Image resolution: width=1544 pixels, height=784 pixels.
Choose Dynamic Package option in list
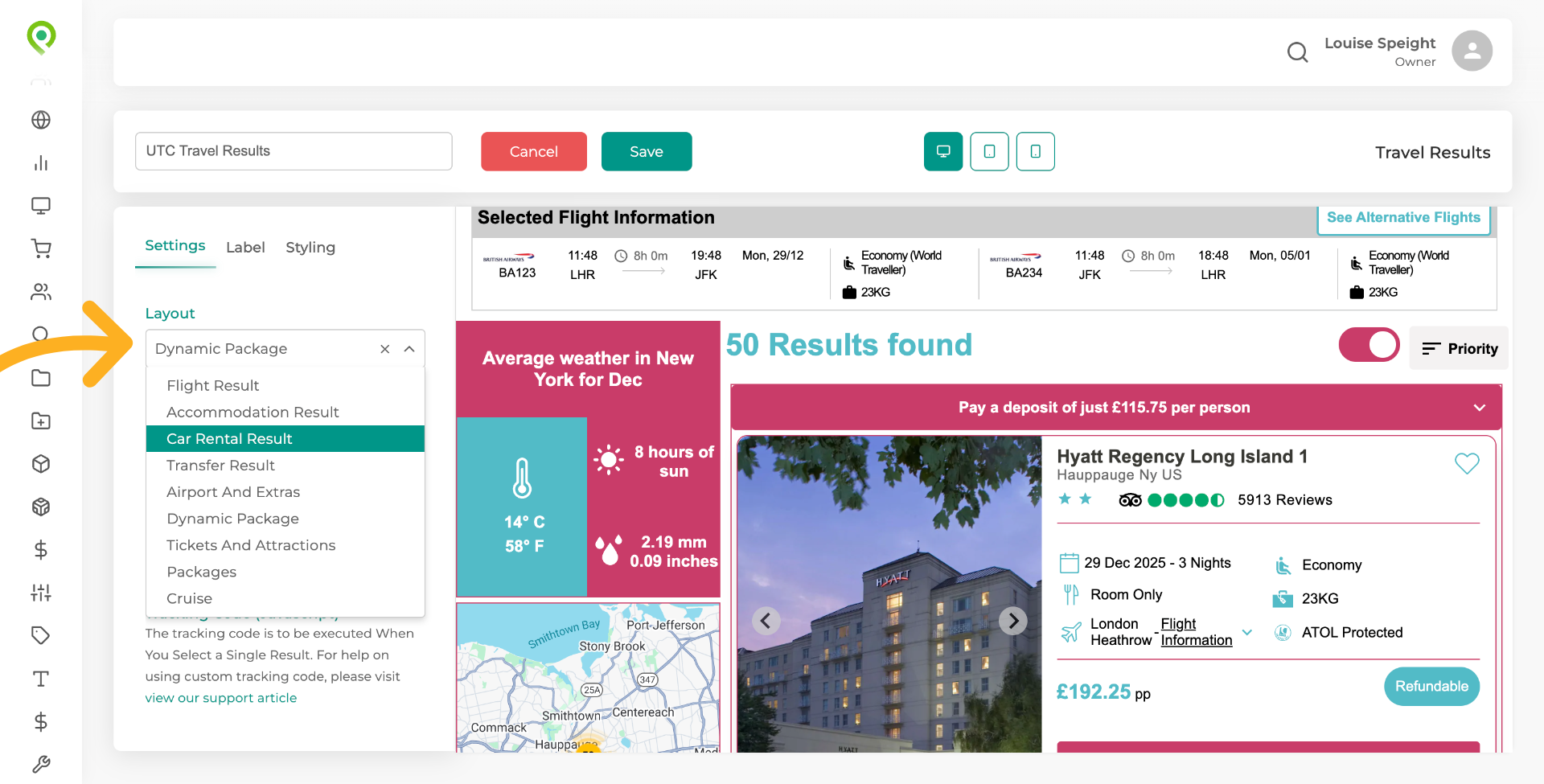(285, 519)
